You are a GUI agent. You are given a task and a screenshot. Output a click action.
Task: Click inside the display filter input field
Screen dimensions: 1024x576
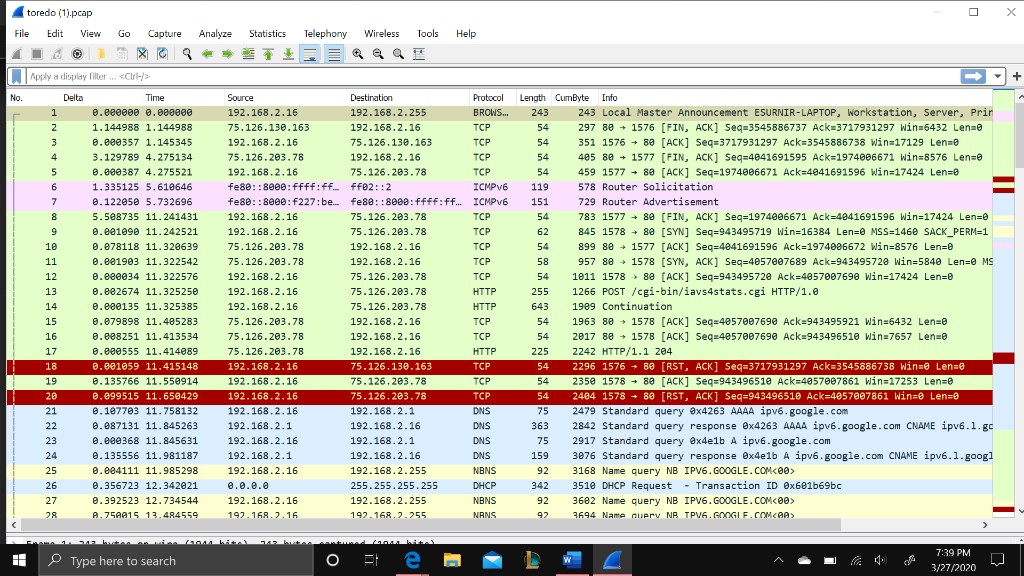point(400,75)
